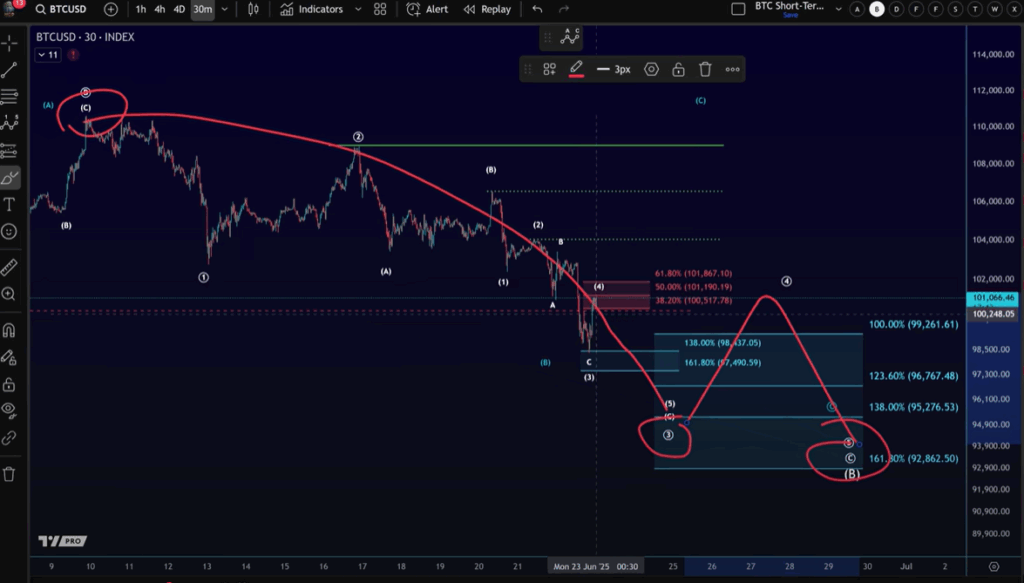This screenshot has width=1024, height=583.
Task: Expand the collapsed indicators legend showing 11
Action: pyautogui.click(x=48, y=55)
